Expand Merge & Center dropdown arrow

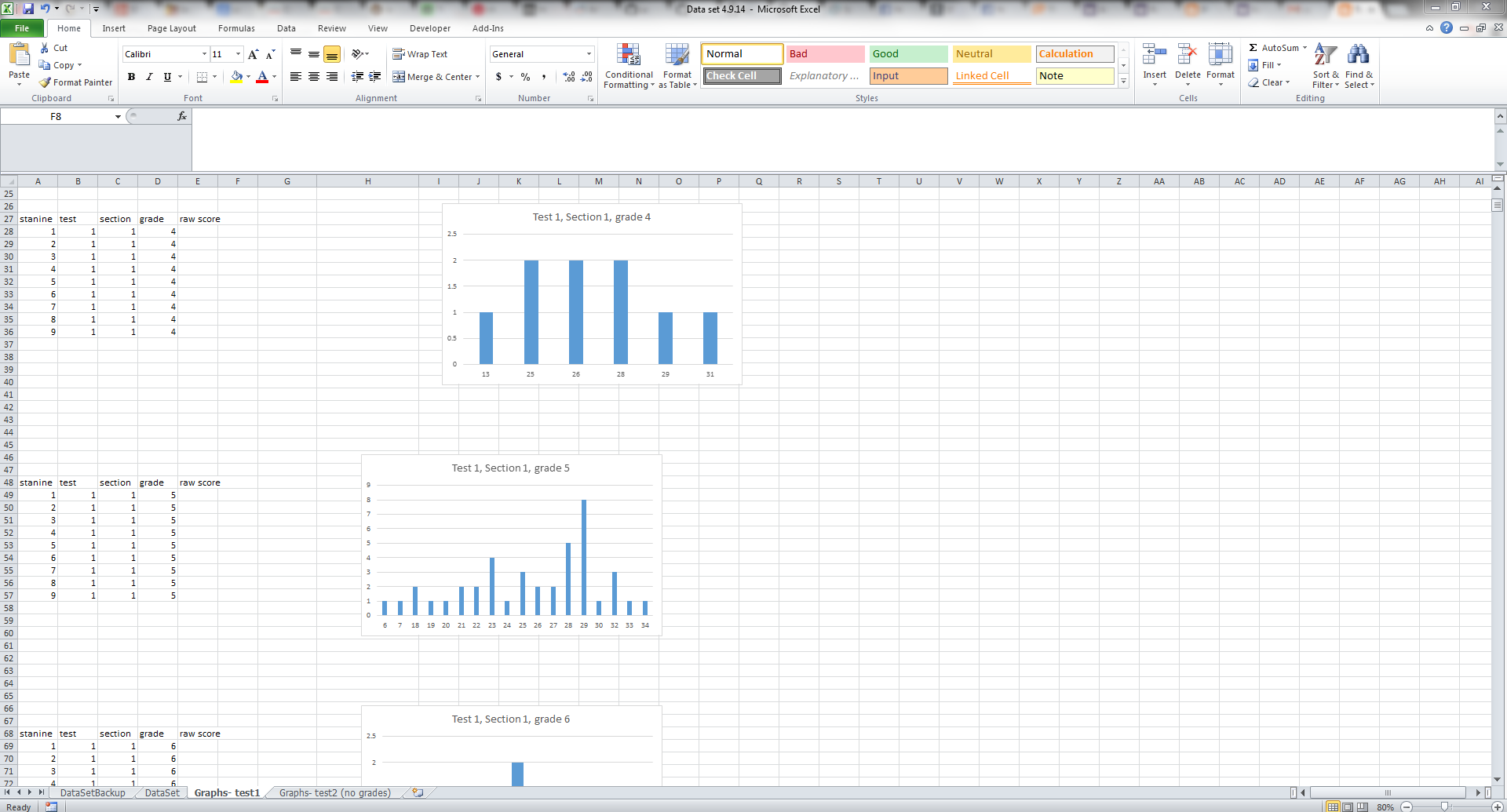[477, 77]
